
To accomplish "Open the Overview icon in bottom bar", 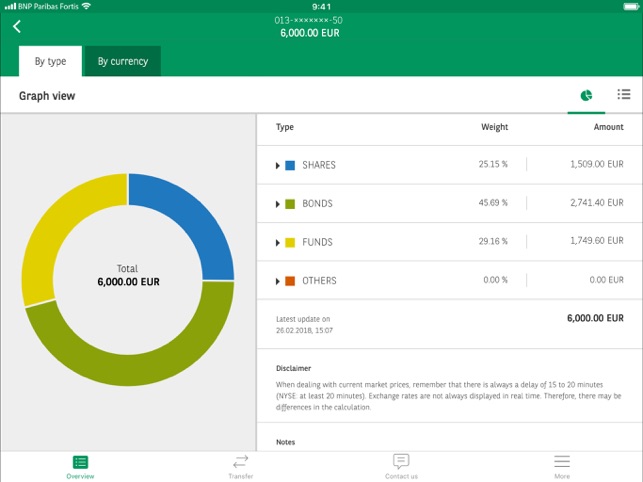I will [80, 462].
